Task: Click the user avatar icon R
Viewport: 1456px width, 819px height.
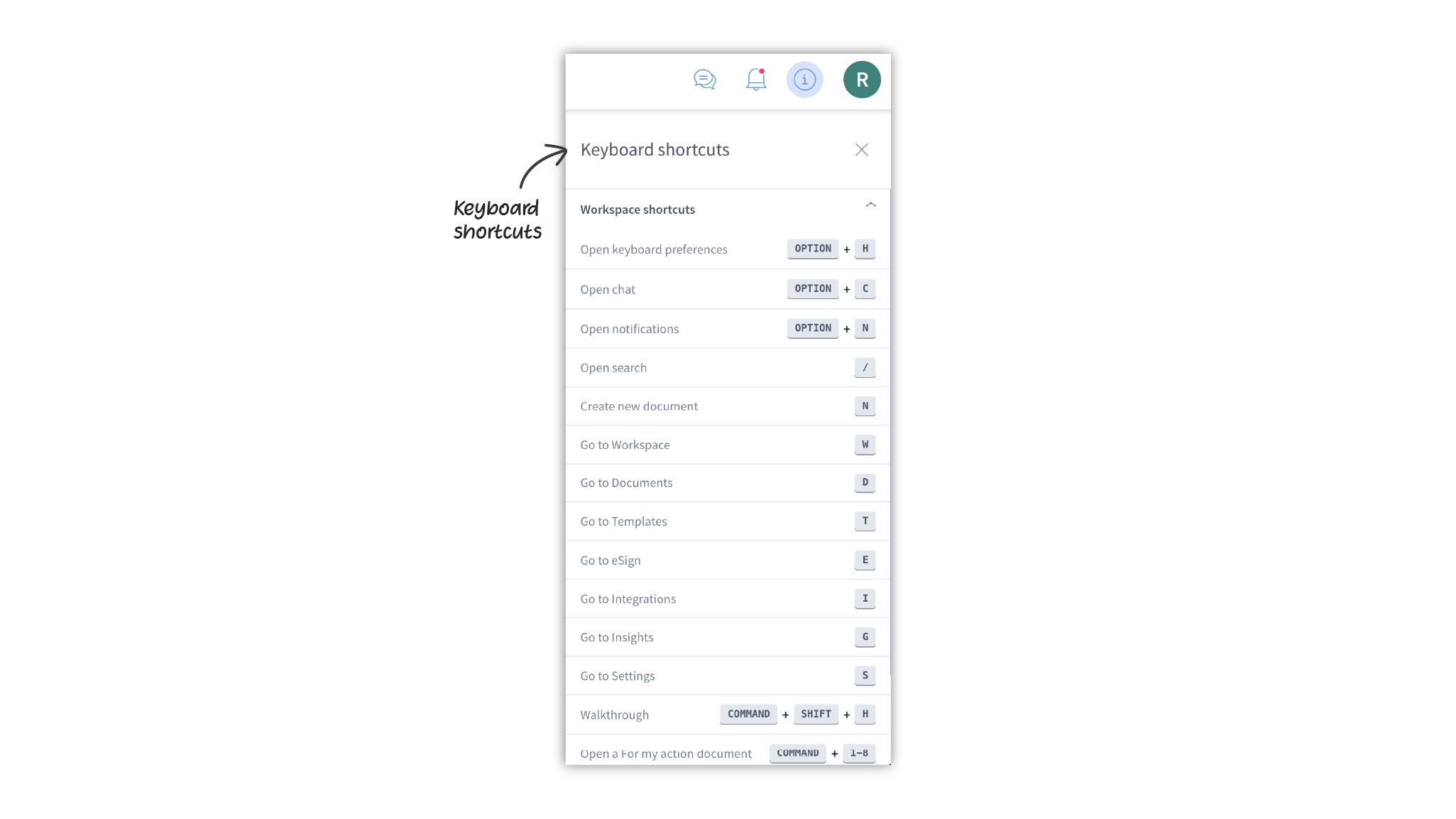Action: [x=861, y=79]
